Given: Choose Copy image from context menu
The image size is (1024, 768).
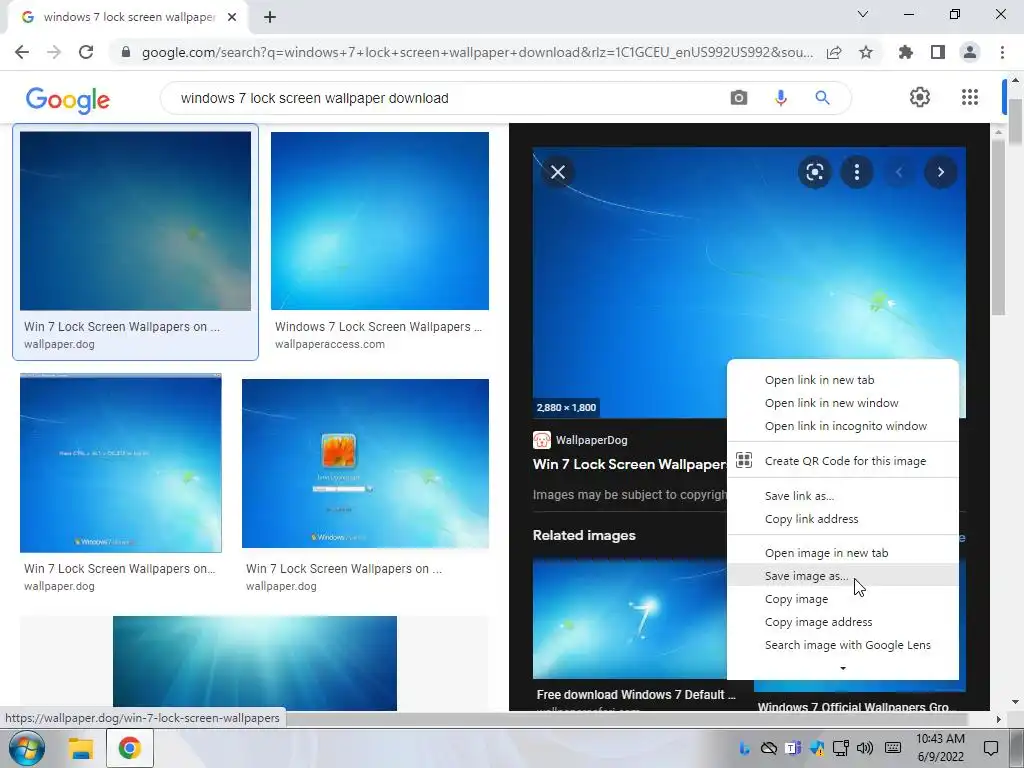Looking at the screenshot, I should pos(796,599).
